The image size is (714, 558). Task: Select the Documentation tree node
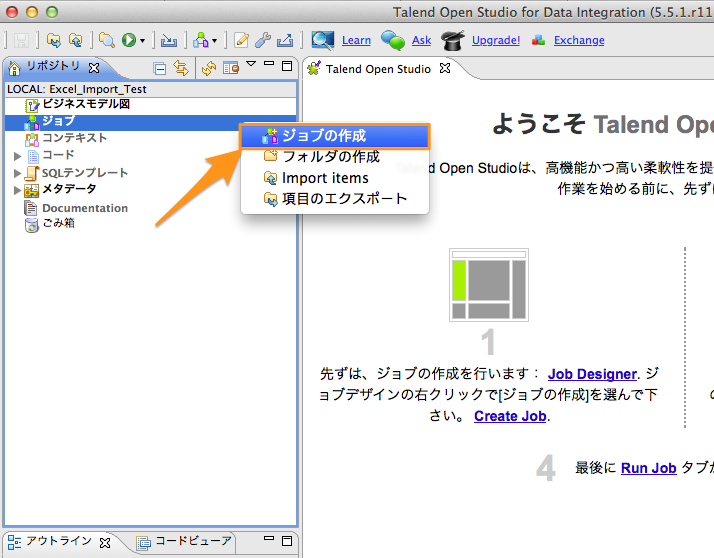pyautogui.click(x=85, y=208)
